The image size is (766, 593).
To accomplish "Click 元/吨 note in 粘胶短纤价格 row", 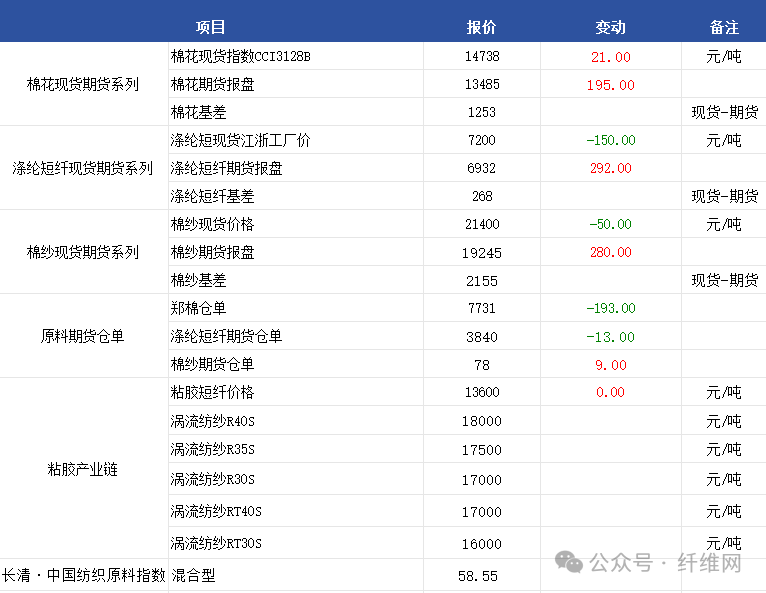I will 723,392.
